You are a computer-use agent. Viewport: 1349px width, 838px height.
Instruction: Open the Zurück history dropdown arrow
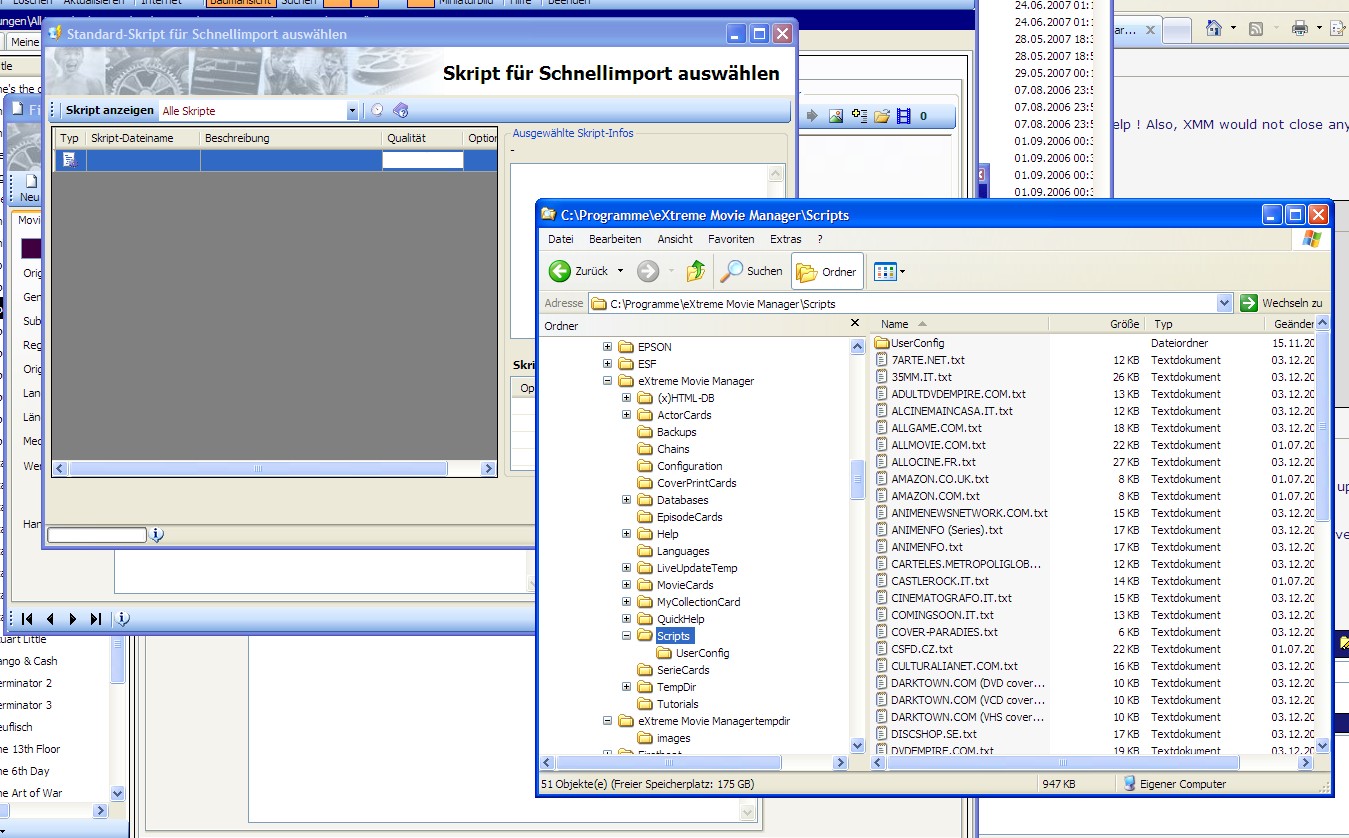[x=620, y=271]
